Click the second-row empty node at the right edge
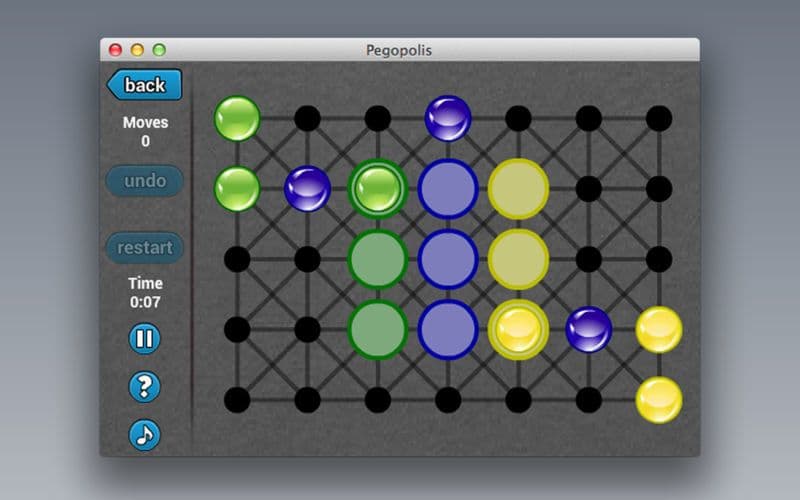 pos(659,189)
